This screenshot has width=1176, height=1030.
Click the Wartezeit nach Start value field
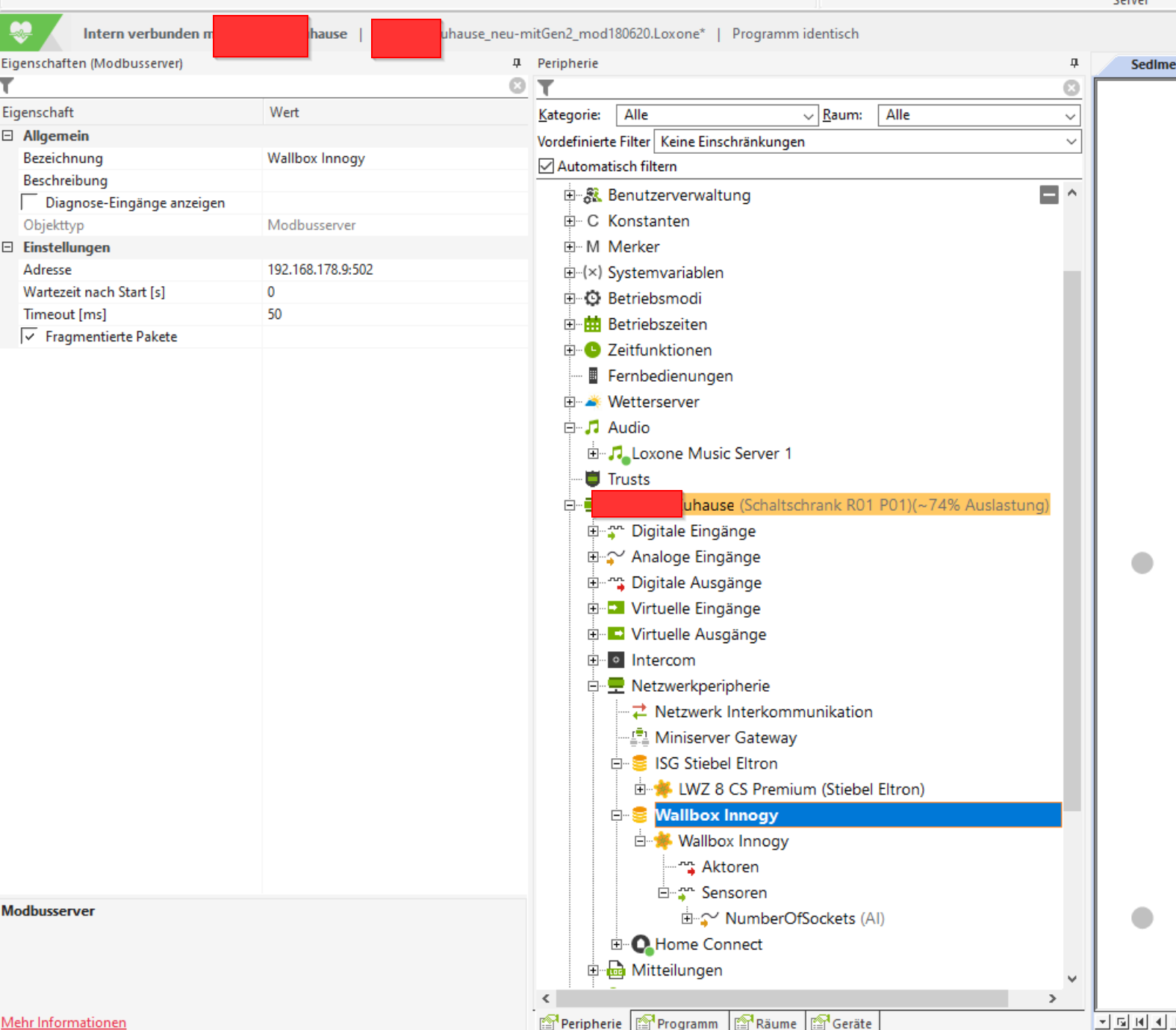(x=396, y=292)
